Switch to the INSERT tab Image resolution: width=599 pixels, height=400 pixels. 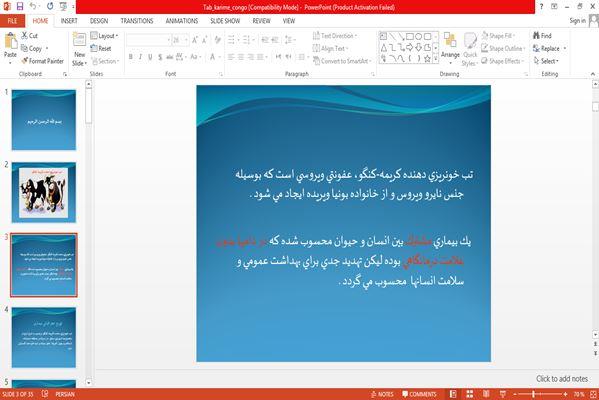(x=69, y=21)
